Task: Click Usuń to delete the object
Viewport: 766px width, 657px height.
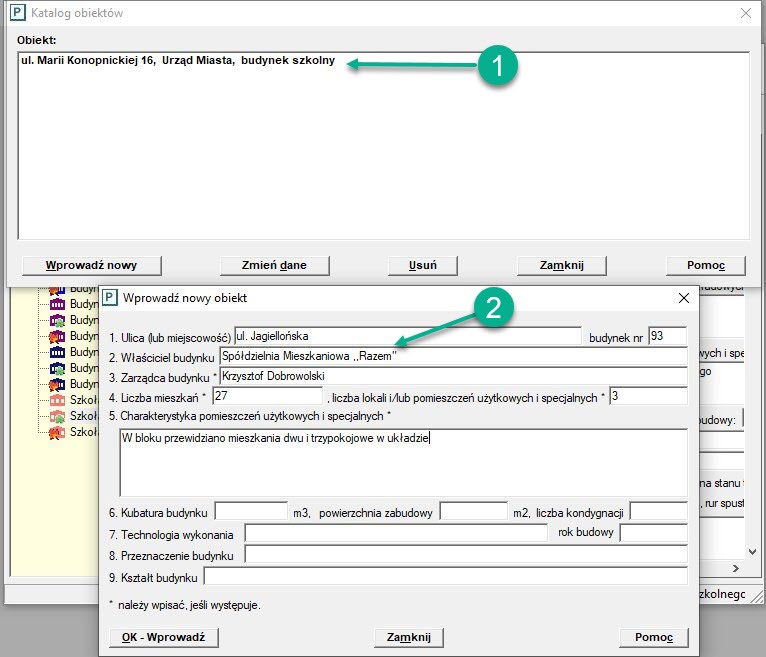Action: 422,265
